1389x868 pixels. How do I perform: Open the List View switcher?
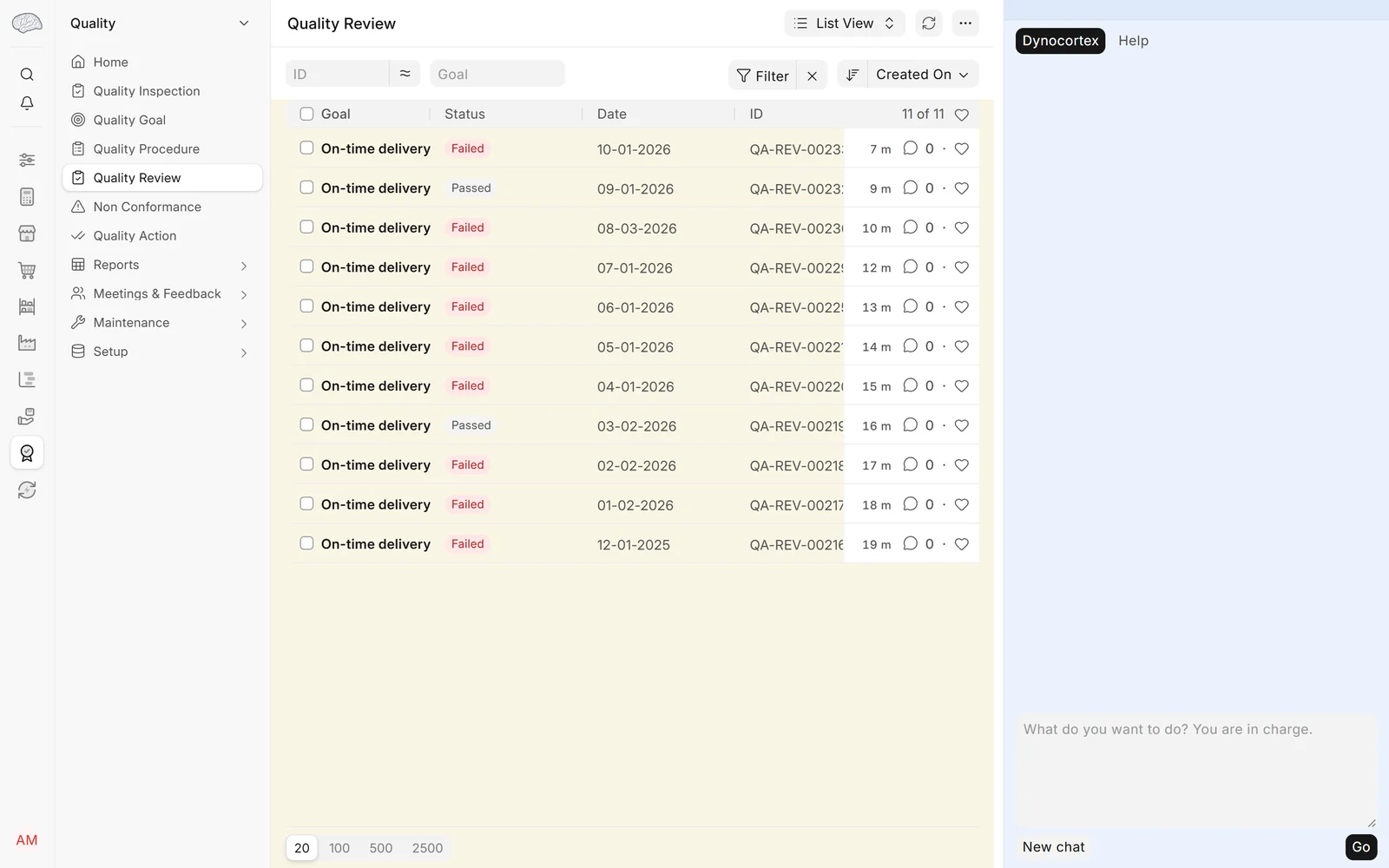(x=845, y=23)
